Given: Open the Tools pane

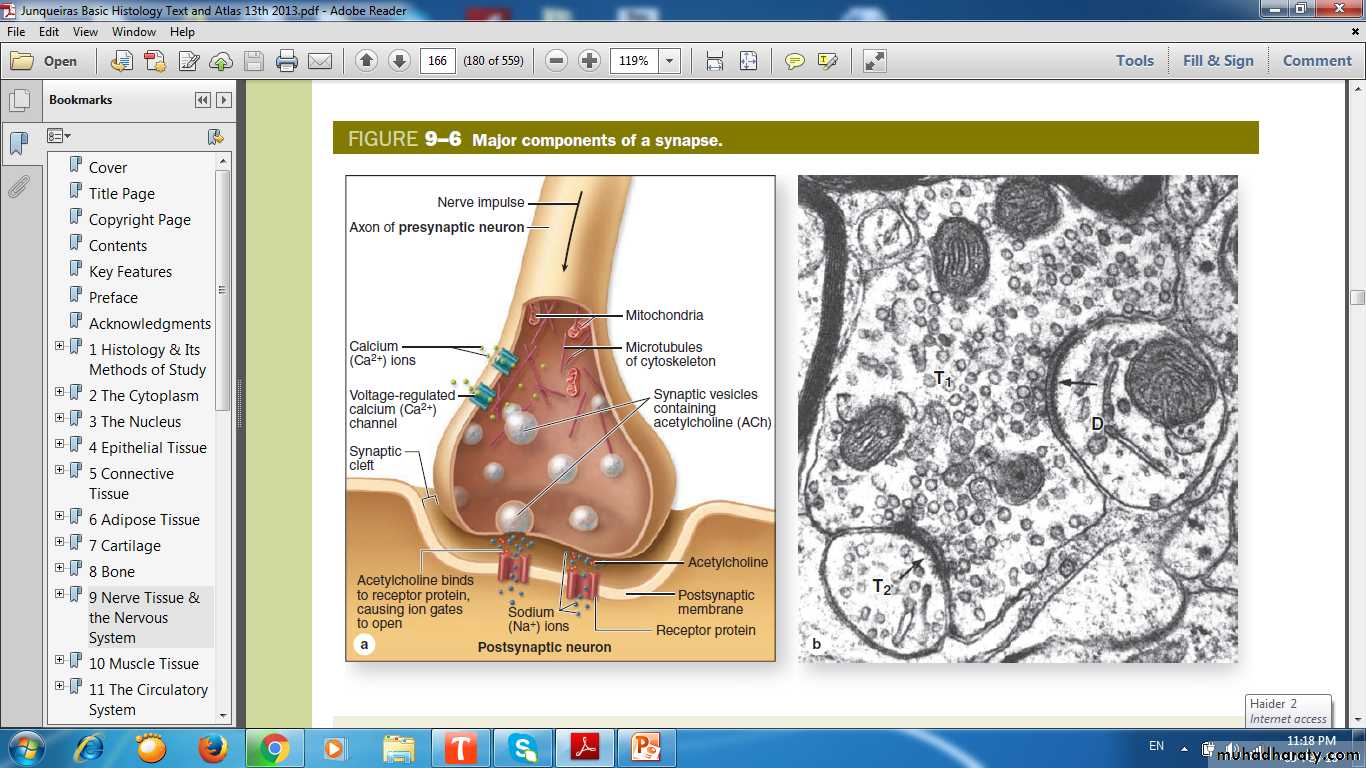Looking at the screenshot, I should click(1135, 61).
